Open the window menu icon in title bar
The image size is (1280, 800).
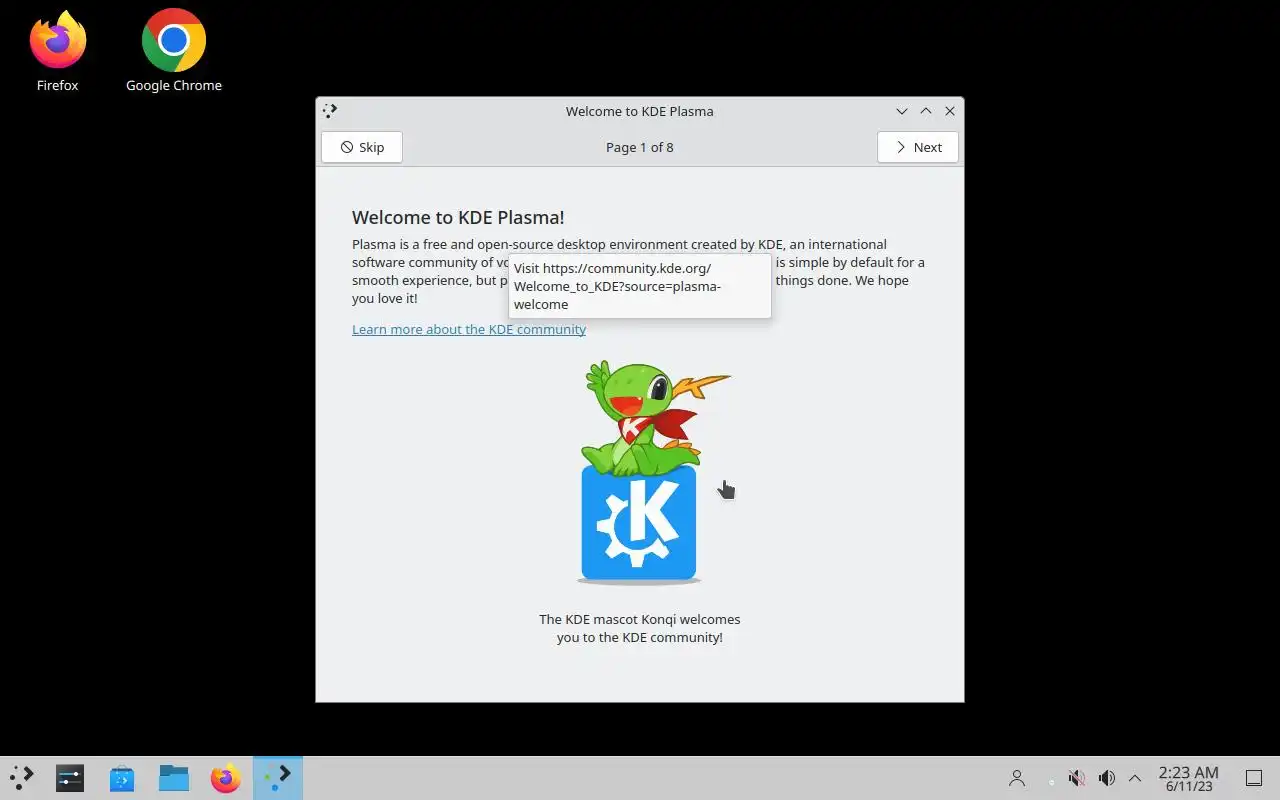330,111
